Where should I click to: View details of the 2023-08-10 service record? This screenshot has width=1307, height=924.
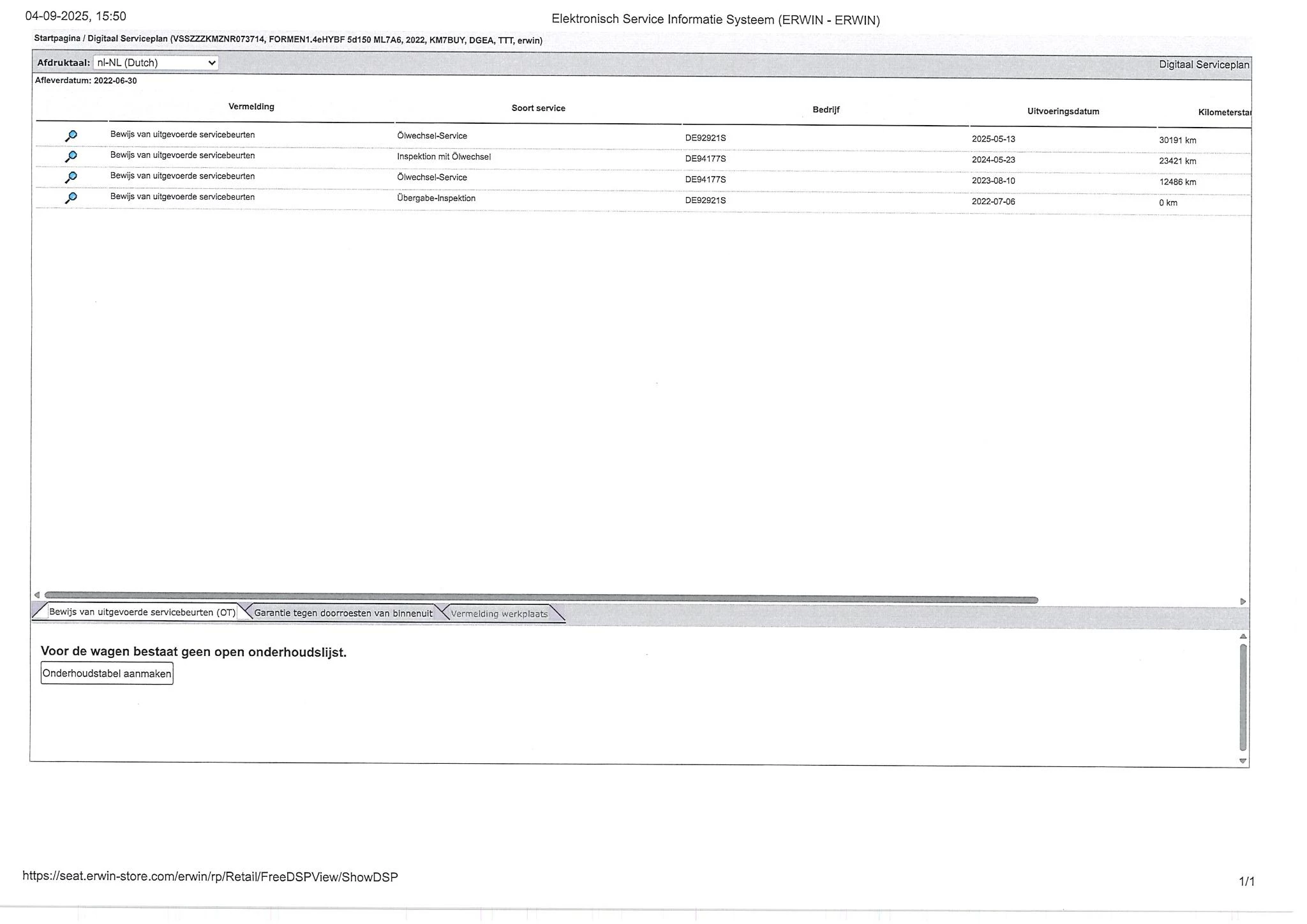pyautogui.click(x=71, y=177)
